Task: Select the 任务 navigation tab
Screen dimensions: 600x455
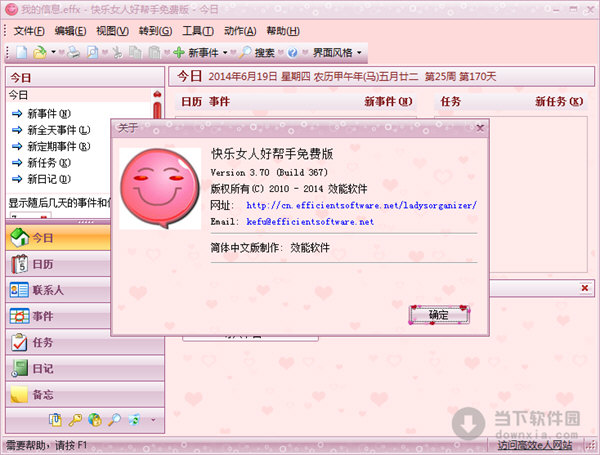Action: coord(85,342)
